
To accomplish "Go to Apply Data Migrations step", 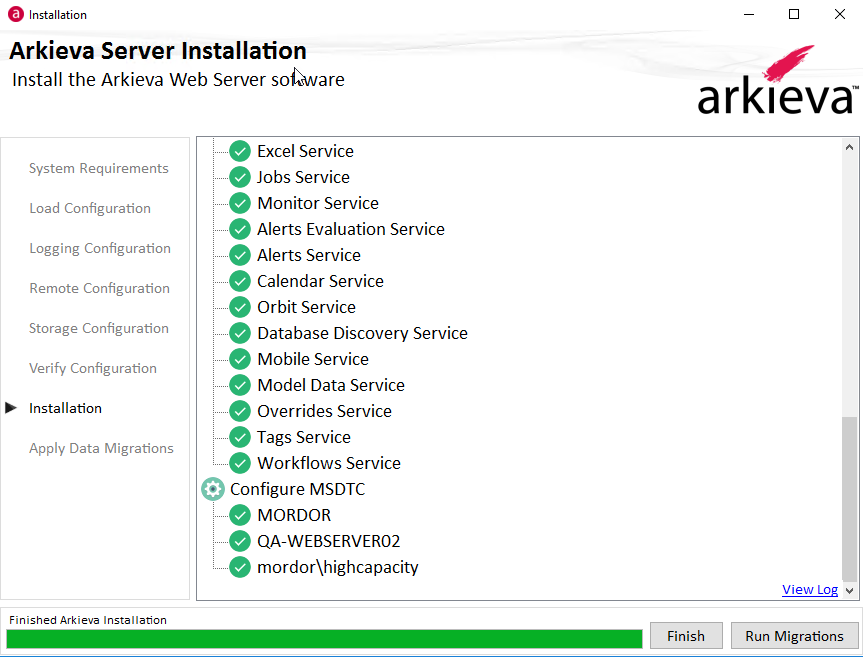I will click(x=101, y=448).
